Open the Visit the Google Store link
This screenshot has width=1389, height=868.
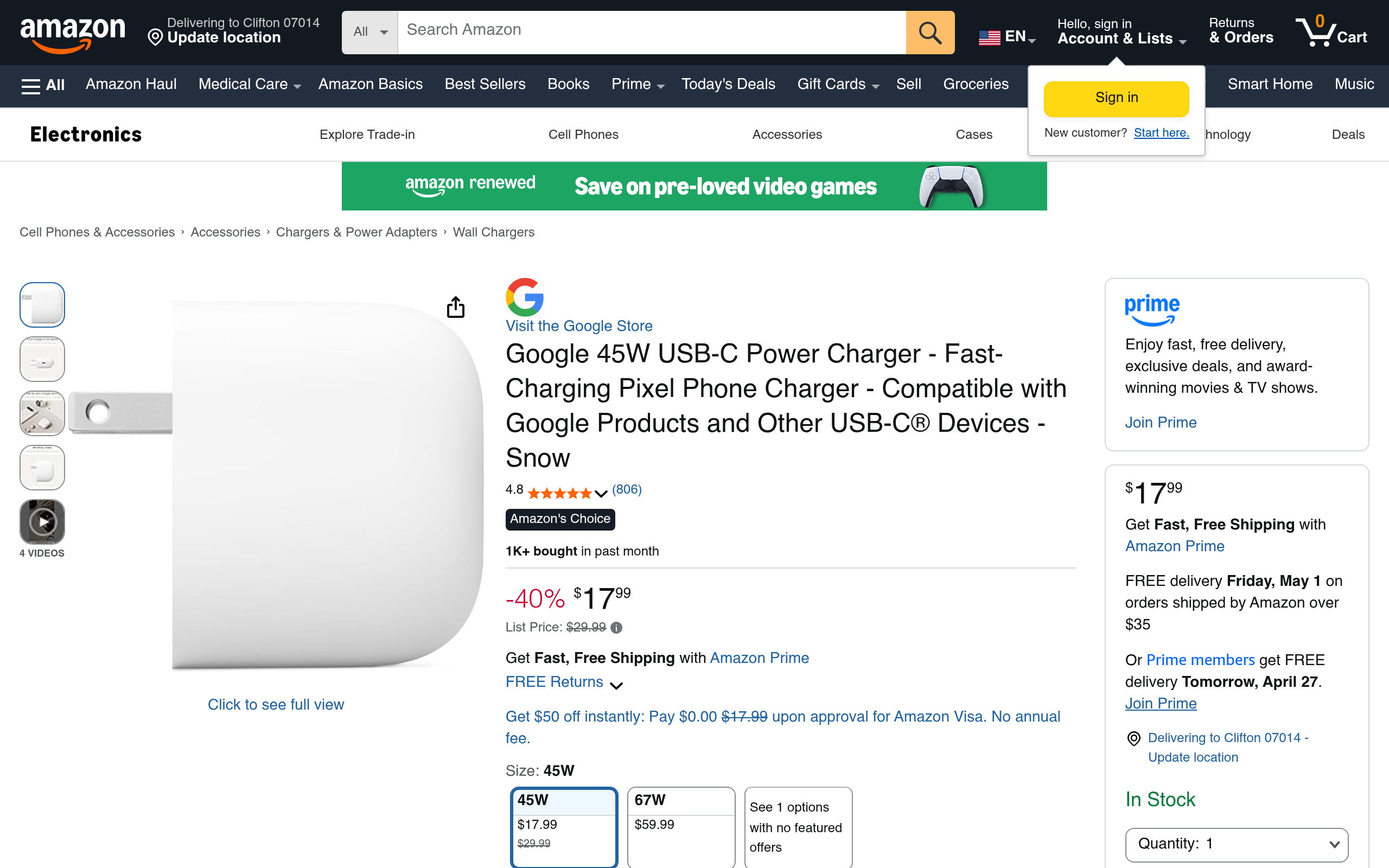pos(578,326)
